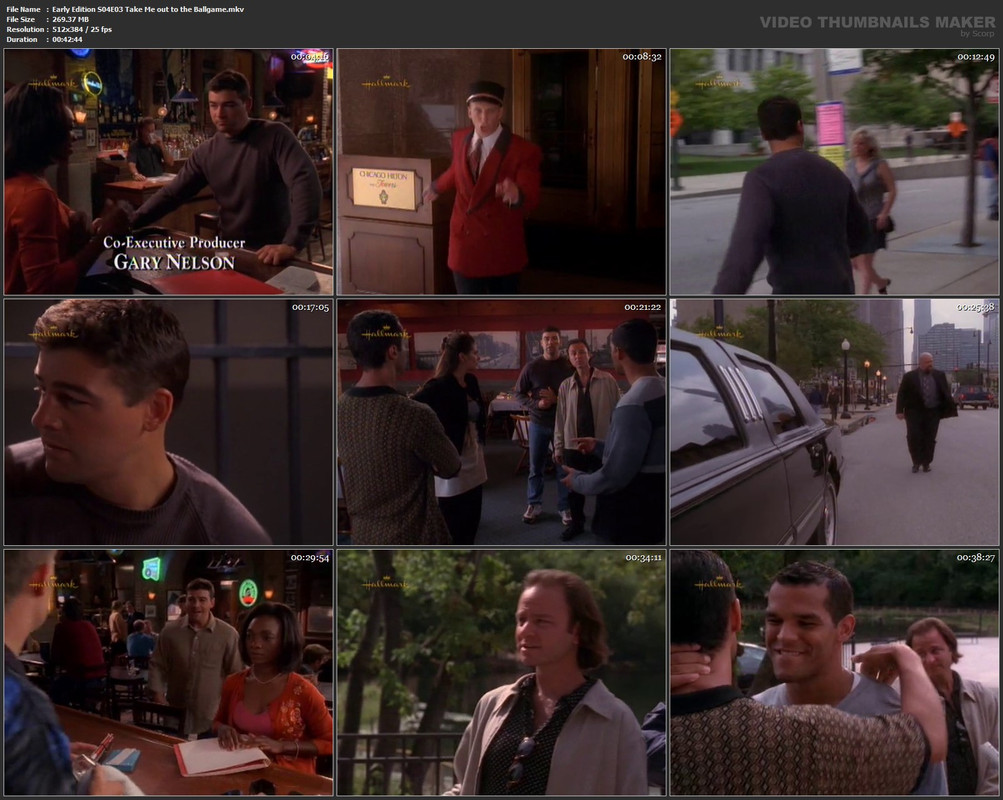This screenshot has width=1003, height=800.
Task: Click the 00:08:32 timestamp label
Action: (x=642, y=57)
